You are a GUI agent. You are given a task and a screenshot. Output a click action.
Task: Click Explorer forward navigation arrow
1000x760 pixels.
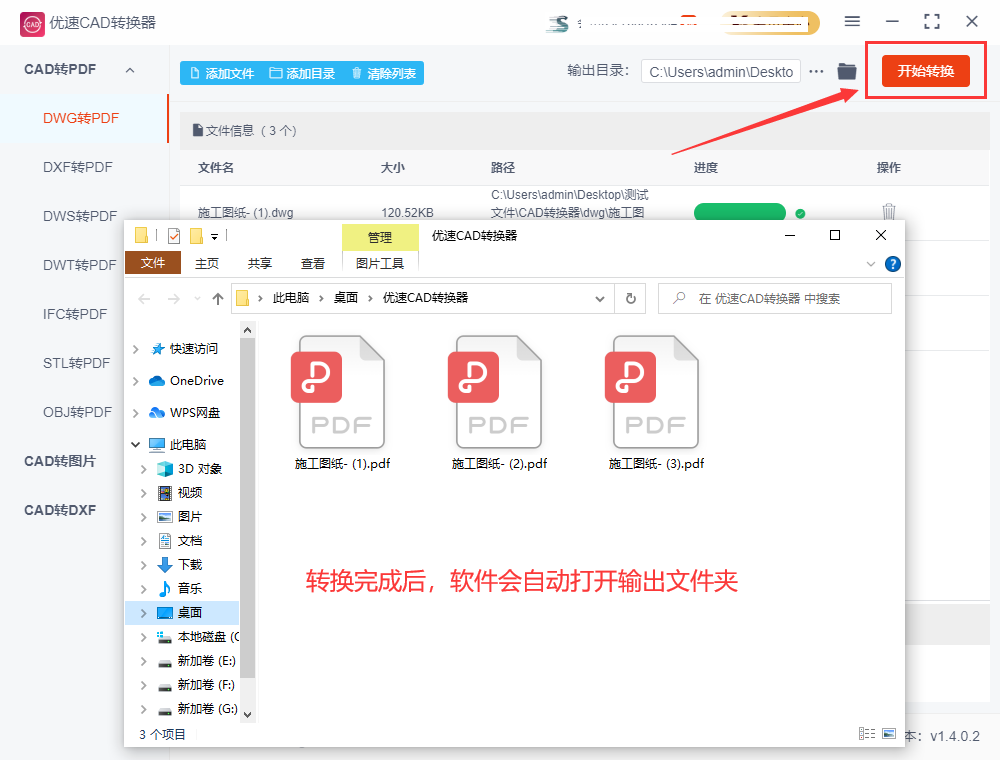click(173, 298)
